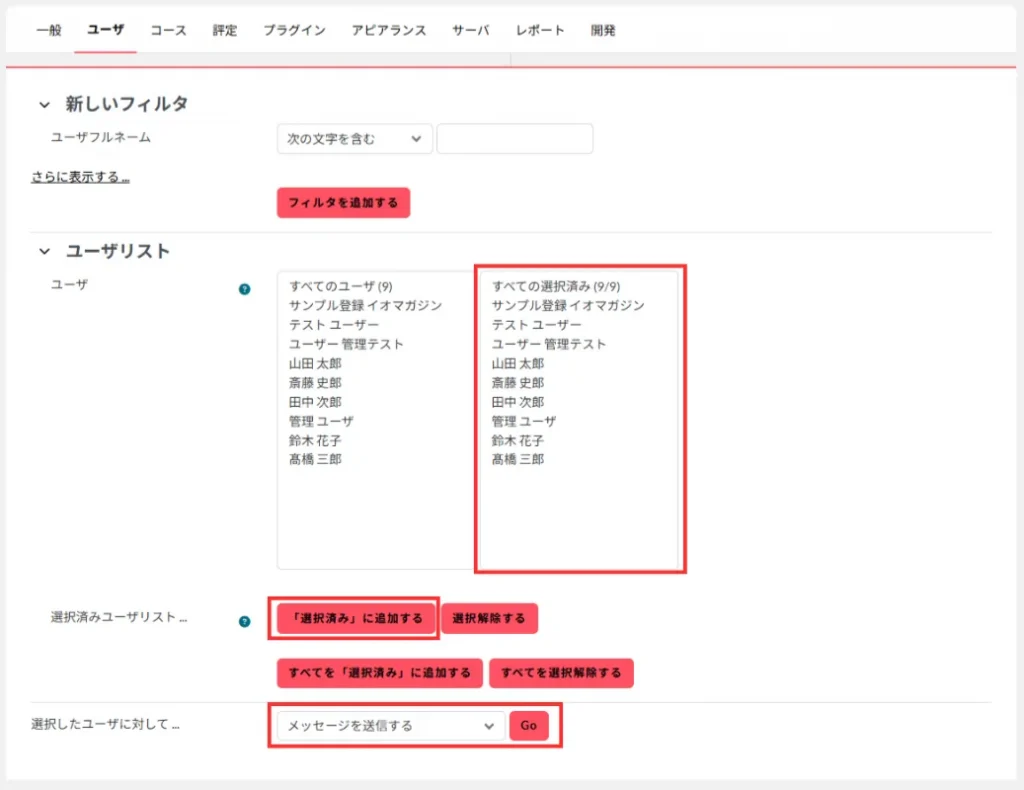
Task: Select the ユーザ tab
Action: coord(105,29)
